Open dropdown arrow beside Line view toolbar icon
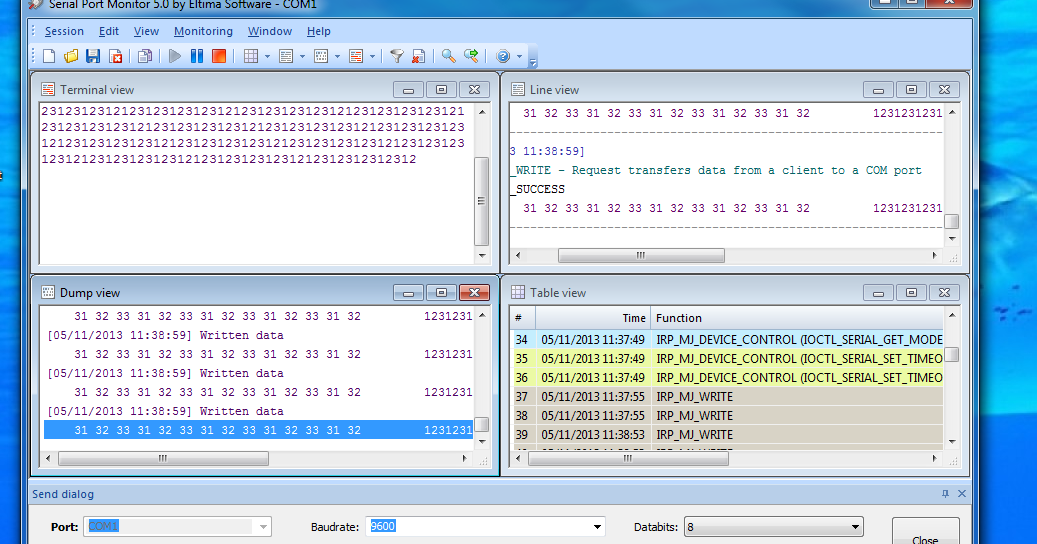The width and height of the screenshot is (1037, 544). [302, 57]
